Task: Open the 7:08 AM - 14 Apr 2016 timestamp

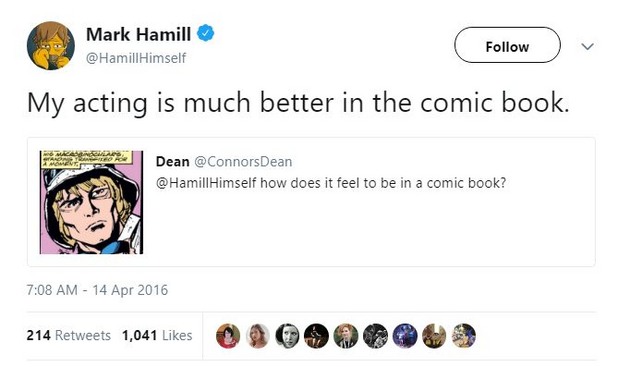Action: [97, 290]
